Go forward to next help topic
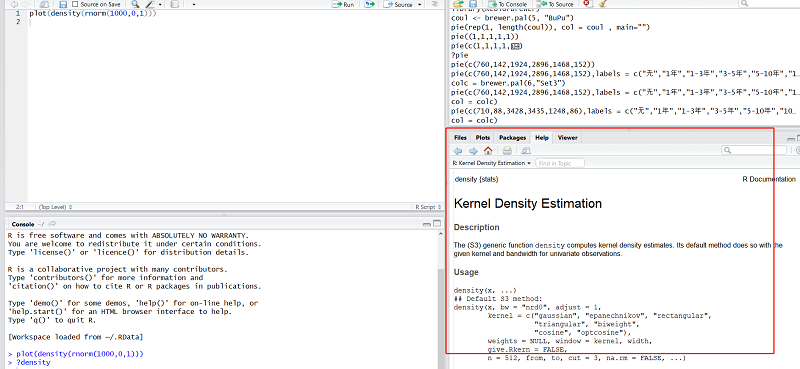Screen dimensions: 800x369 (x=473, y=151)
